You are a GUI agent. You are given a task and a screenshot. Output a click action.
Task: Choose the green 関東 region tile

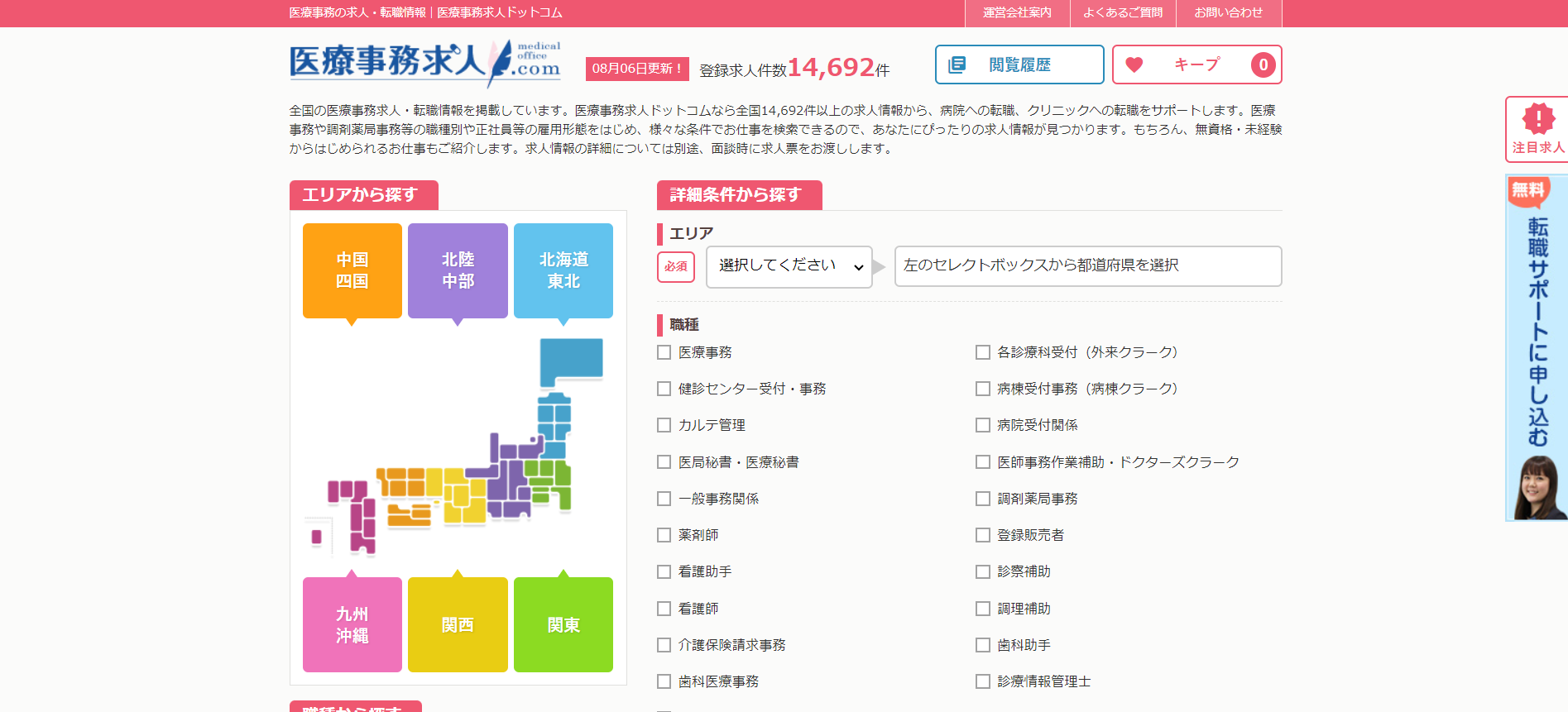[x=563, y=624]
